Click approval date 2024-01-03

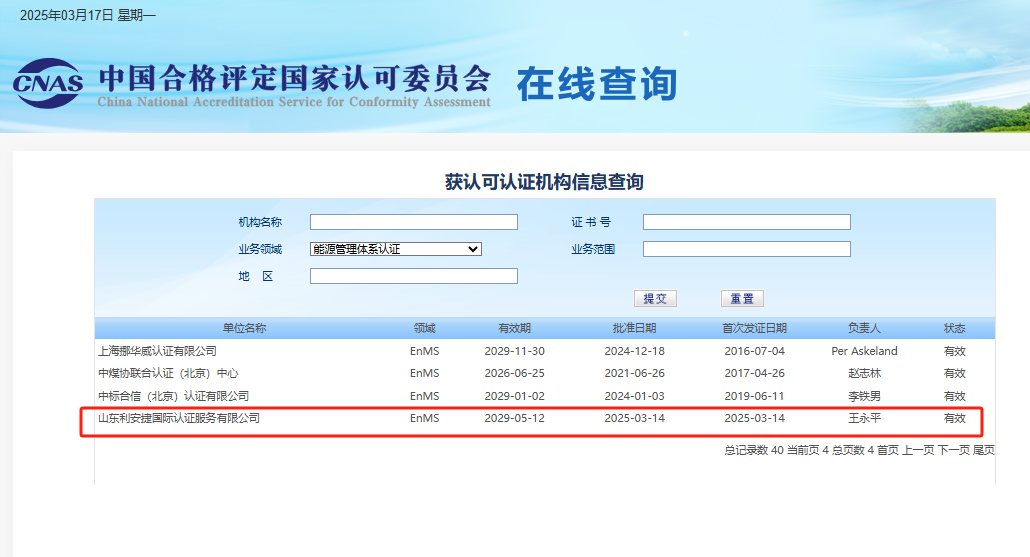tap(635, 396)
